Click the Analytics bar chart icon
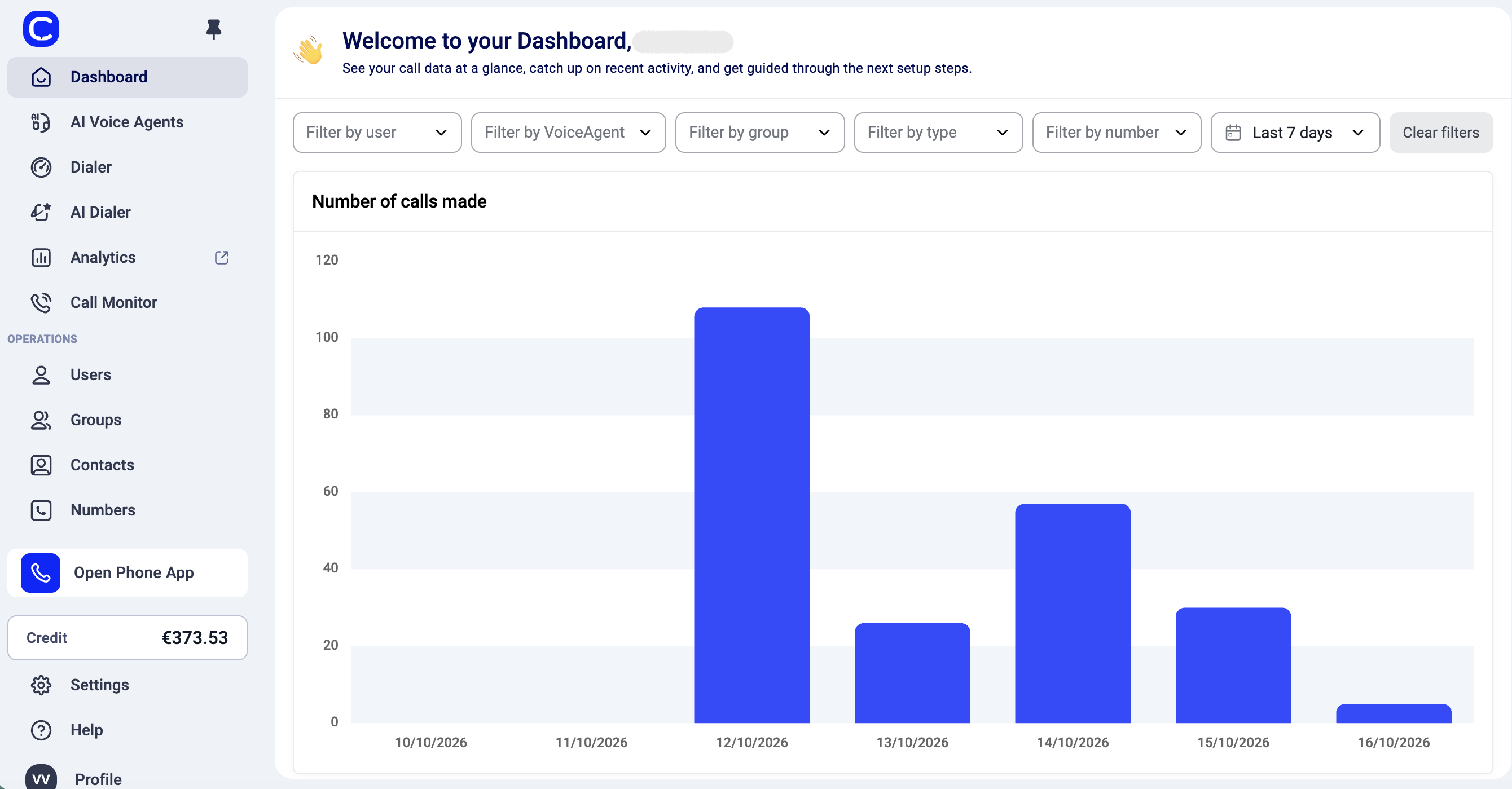 coord(41,258)
